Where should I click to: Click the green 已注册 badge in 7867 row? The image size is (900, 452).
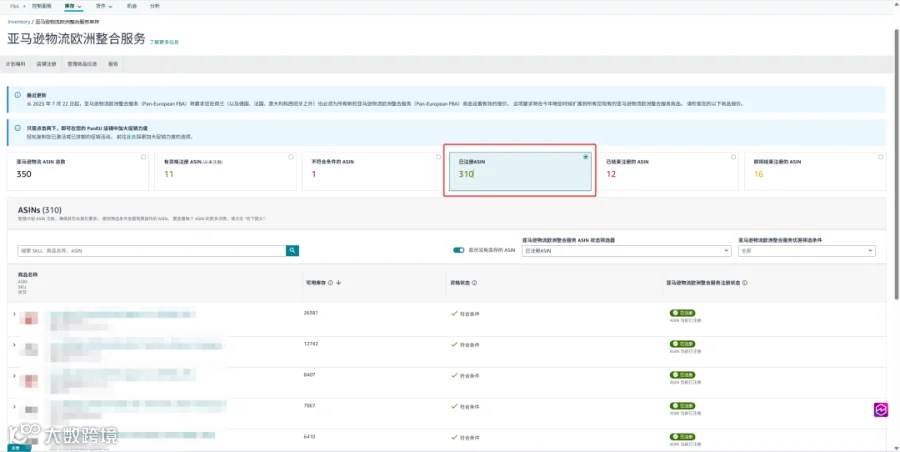(682, 406)
